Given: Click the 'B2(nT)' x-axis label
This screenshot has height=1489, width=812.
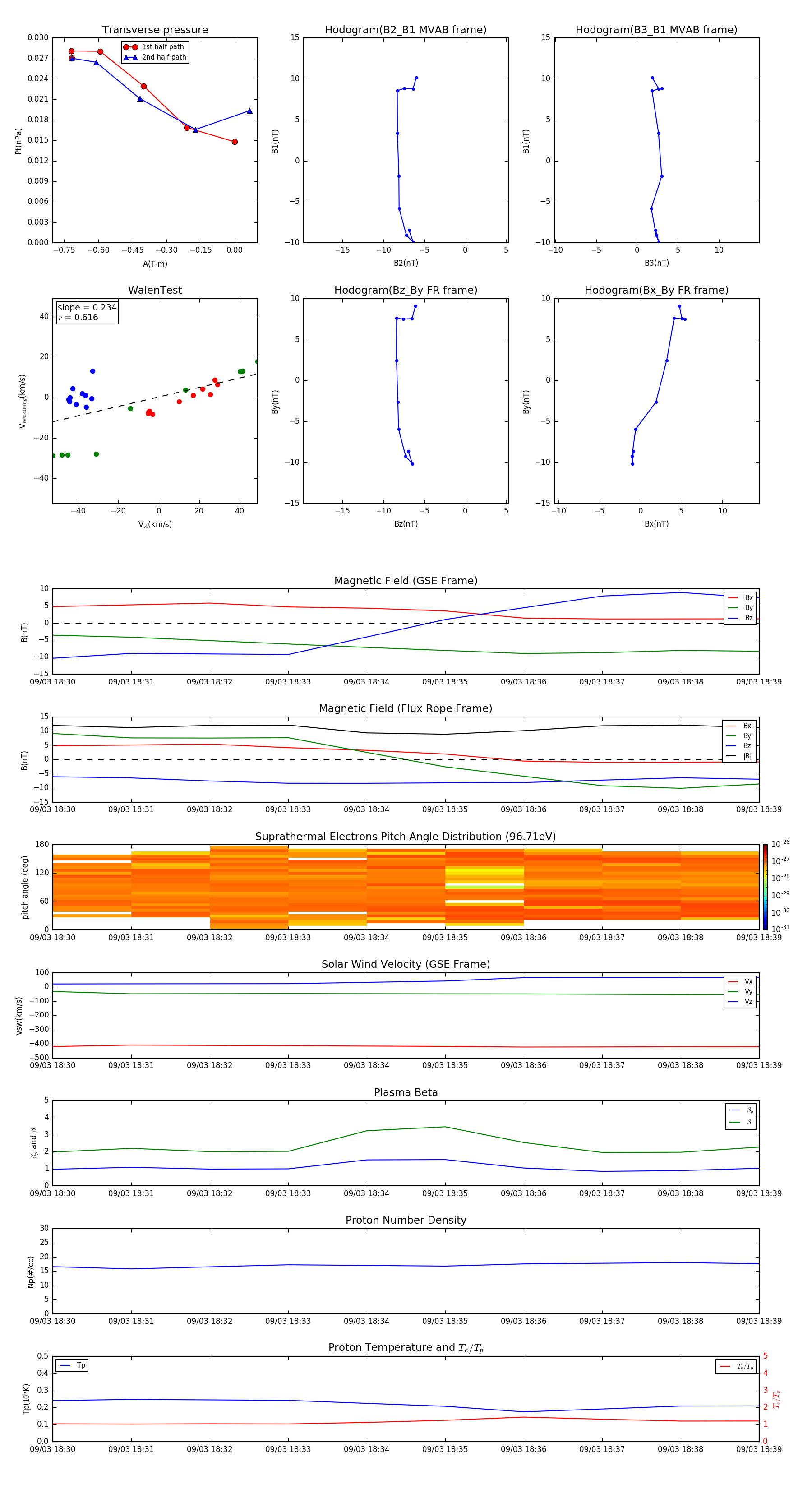Looking at the screenshot, I should [406, 263].
